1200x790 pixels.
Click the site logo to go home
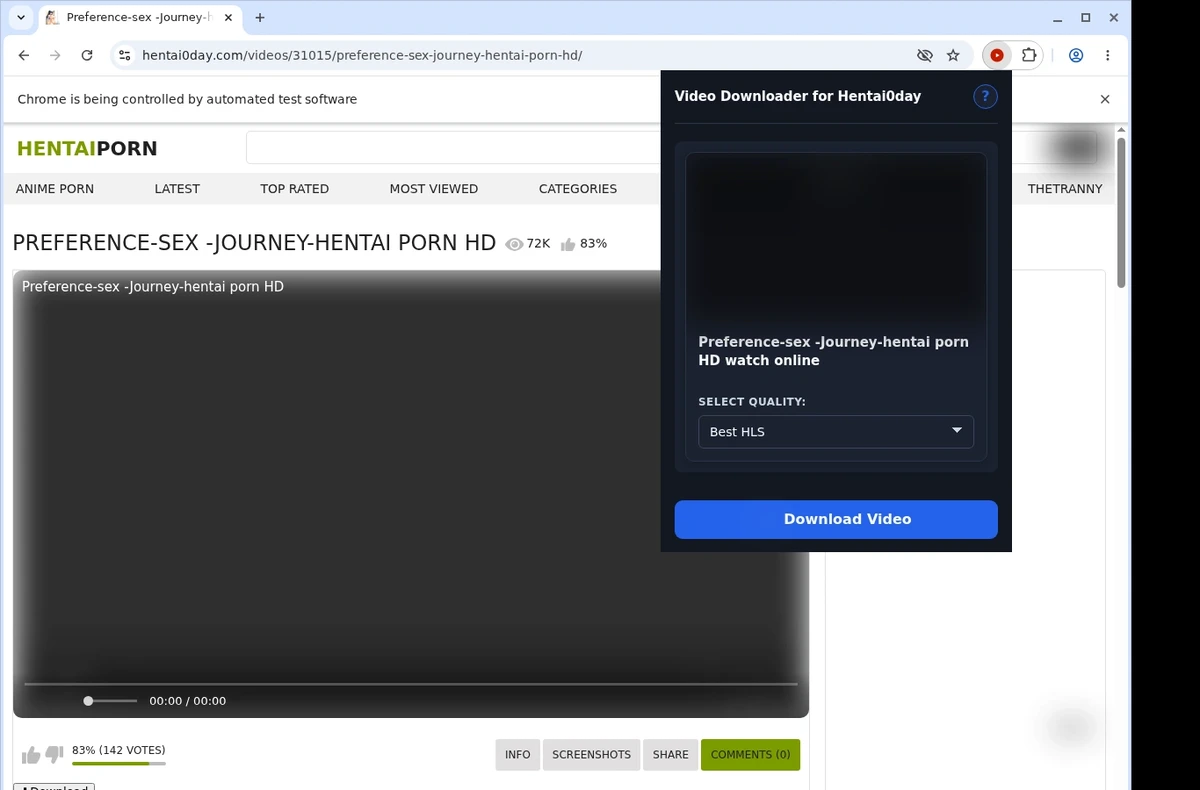click(x=87, y=149)
